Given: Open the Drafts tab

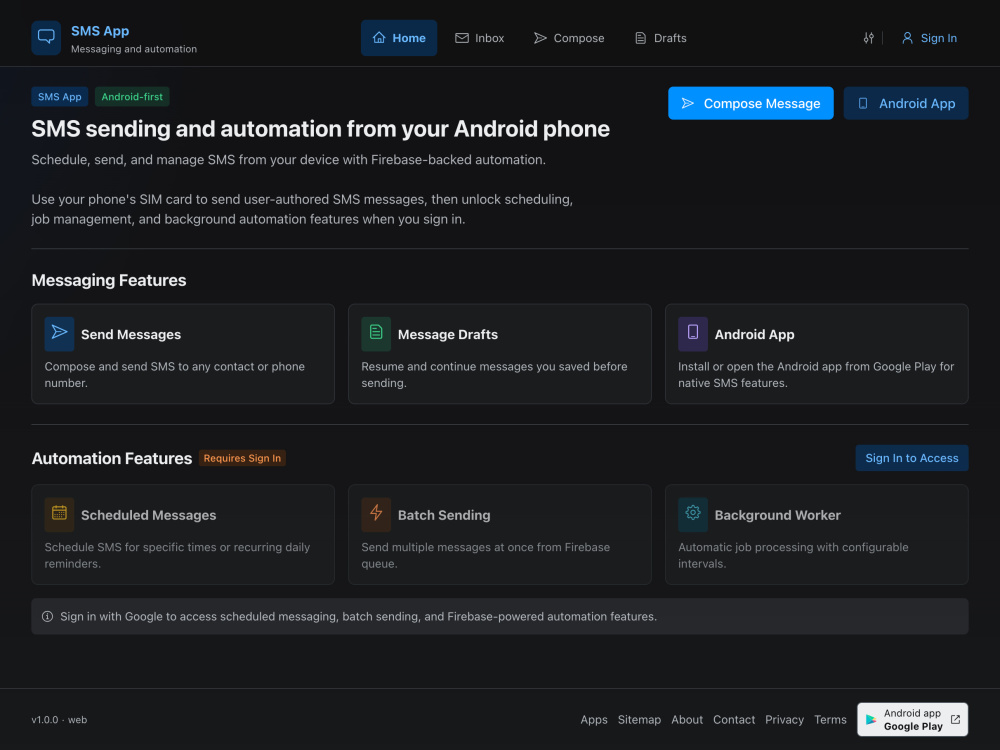Looking at the screenshot, I should click(x=661, y=38).
